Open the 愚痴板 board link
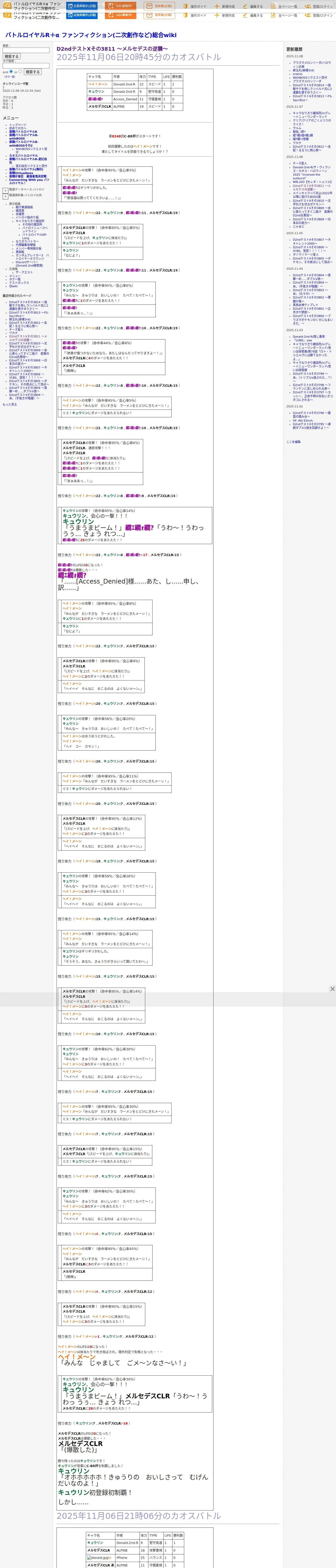Viewport: 336px width, 1568px height. tap(20, 252)
